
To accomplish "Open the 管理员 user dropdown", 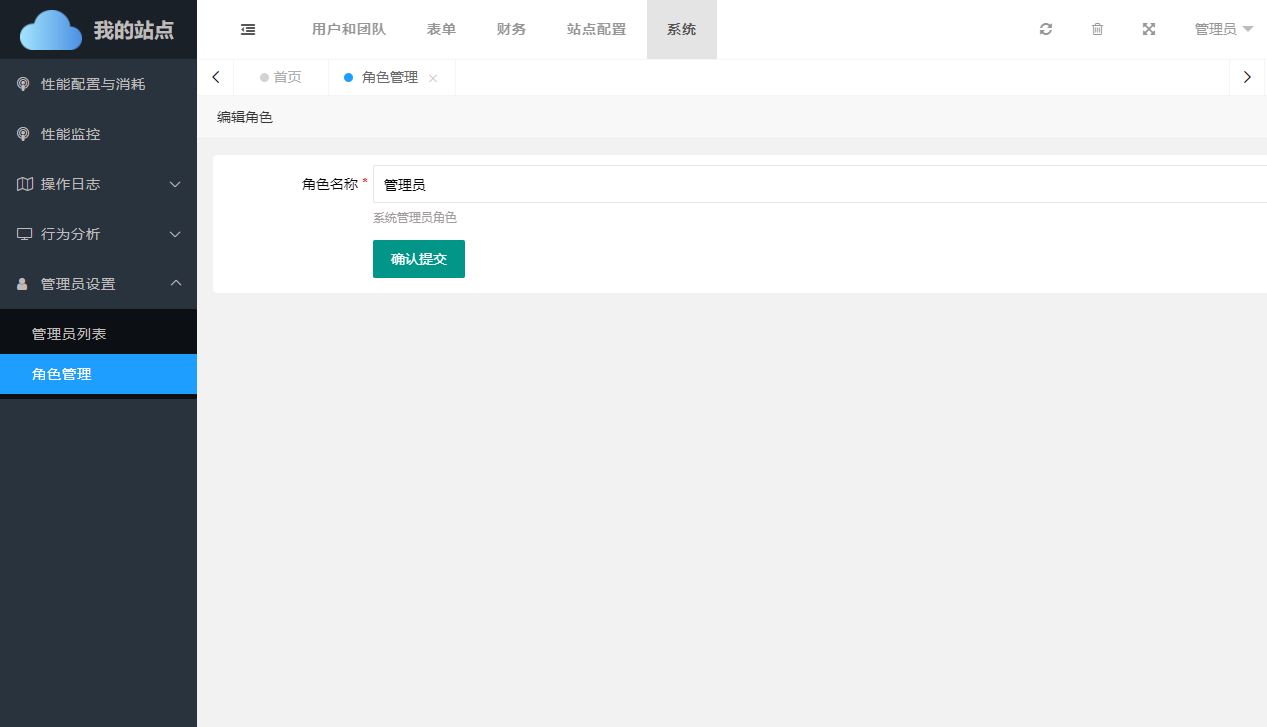I will click(1223, 30).
